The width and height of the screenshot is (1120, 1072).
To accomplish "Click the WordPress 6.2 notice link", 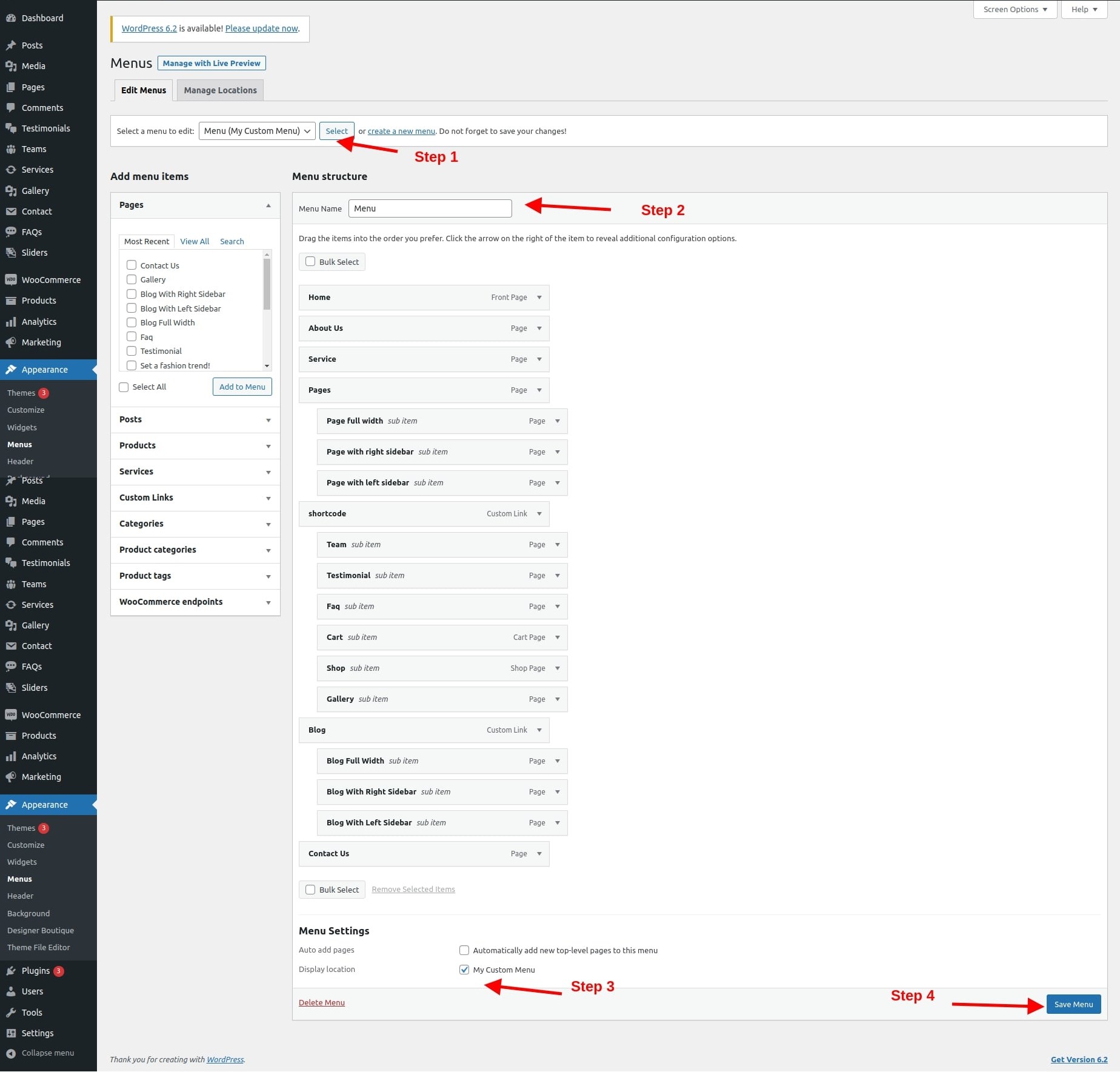I will [x=149, y=28].
